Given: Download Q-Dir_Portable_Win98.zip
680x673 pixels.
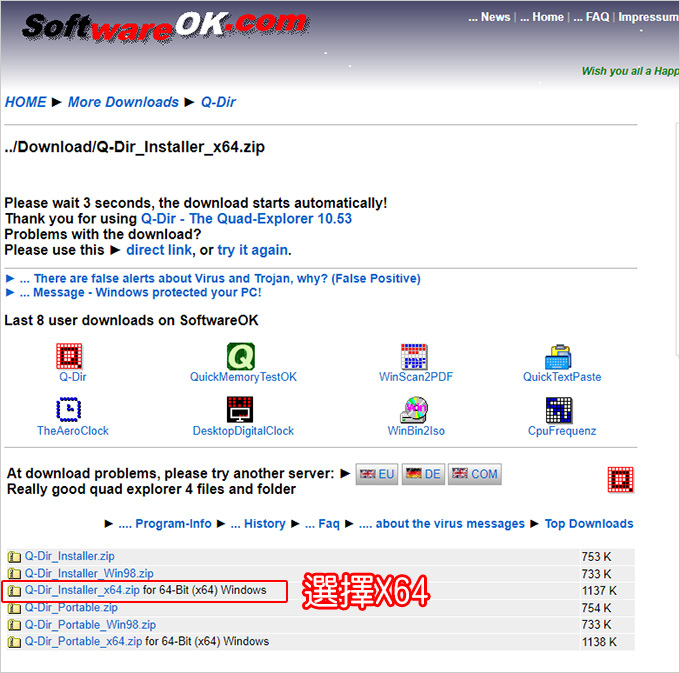Looking at the screenshot, I should coord(91,625).
